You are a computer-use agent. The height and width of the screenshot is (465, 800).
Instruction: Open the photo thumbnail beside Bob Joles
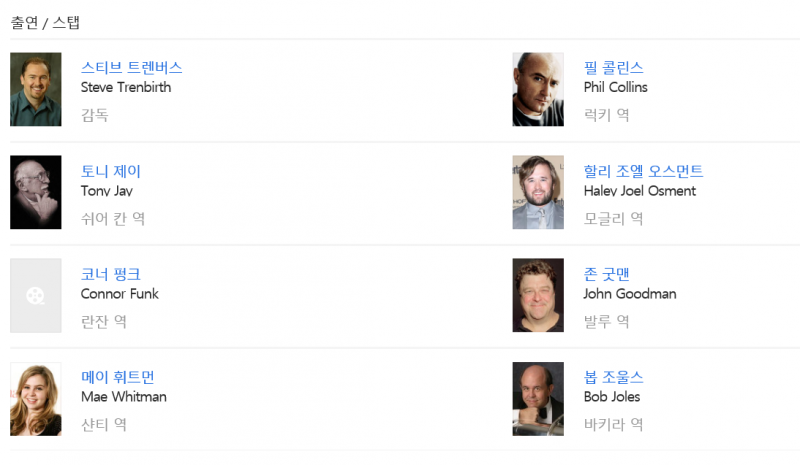click(538, 399)
